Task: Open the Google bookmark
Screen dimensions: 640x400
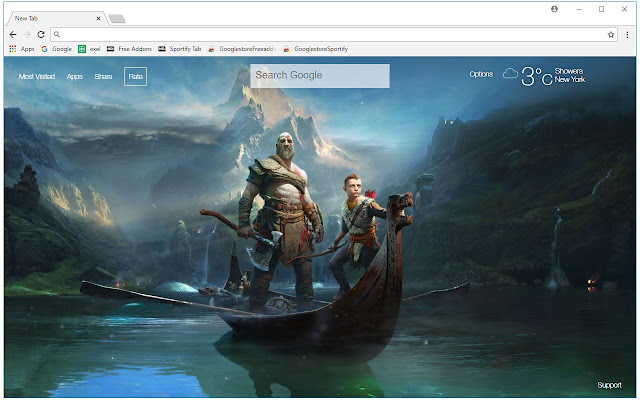Action: (57, 49)
